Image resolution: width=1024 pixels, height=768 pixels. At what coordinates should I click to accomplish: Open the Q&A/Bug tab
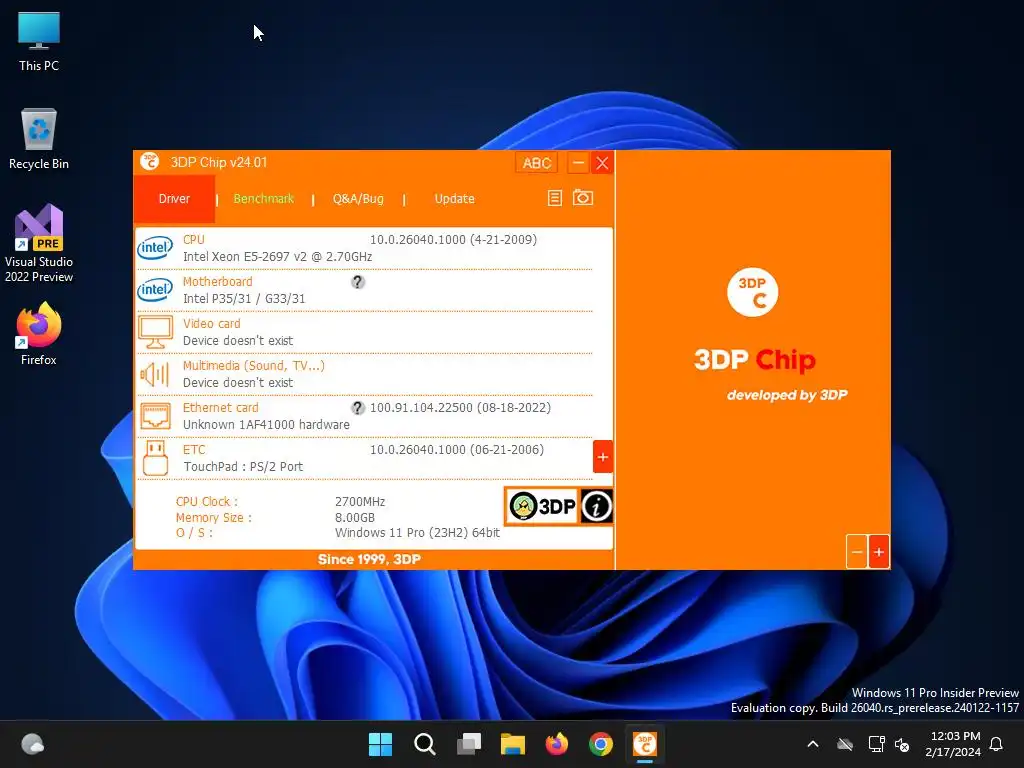tap(358, 199)
